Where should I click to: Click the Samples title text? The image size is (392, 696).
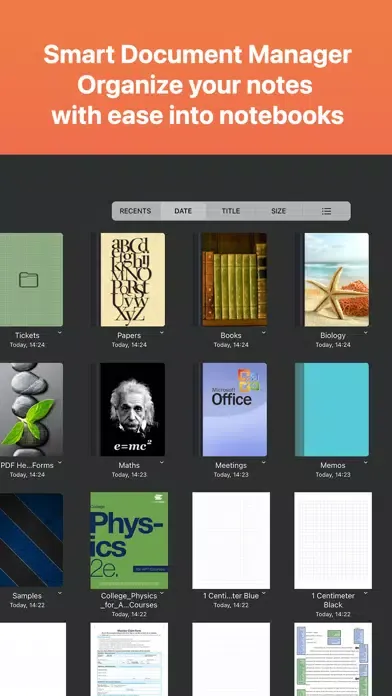(27, 596)
